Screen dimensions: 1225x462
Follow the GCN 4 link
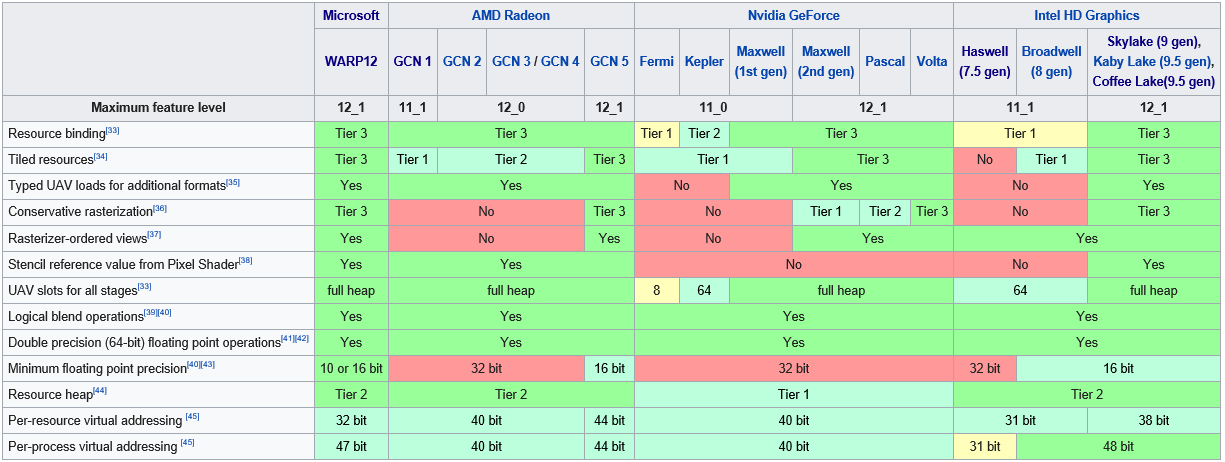coord(560,61)
